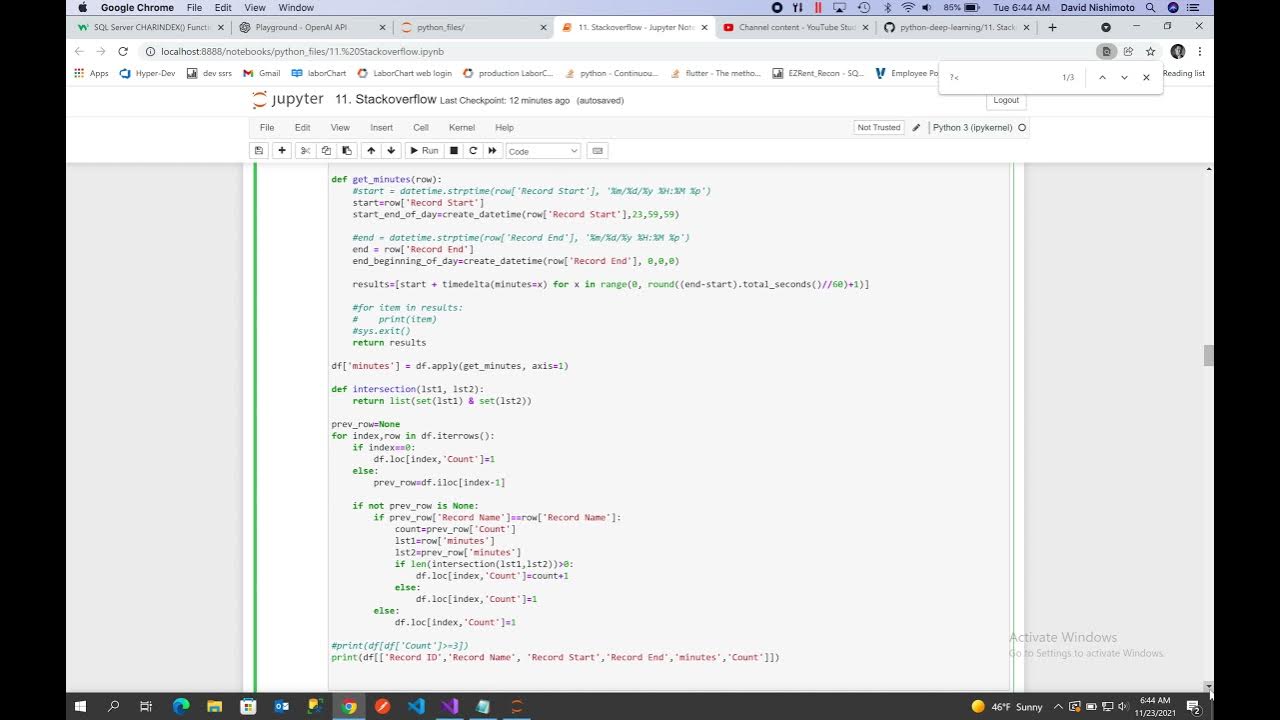Switch to SQL Server CHARINDEX tab

click(x=152, y=27)
